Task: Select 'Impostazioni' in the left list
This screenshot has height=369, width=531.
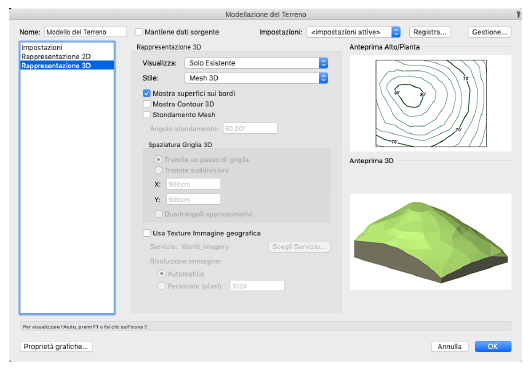Action: [x=67, y=47]
